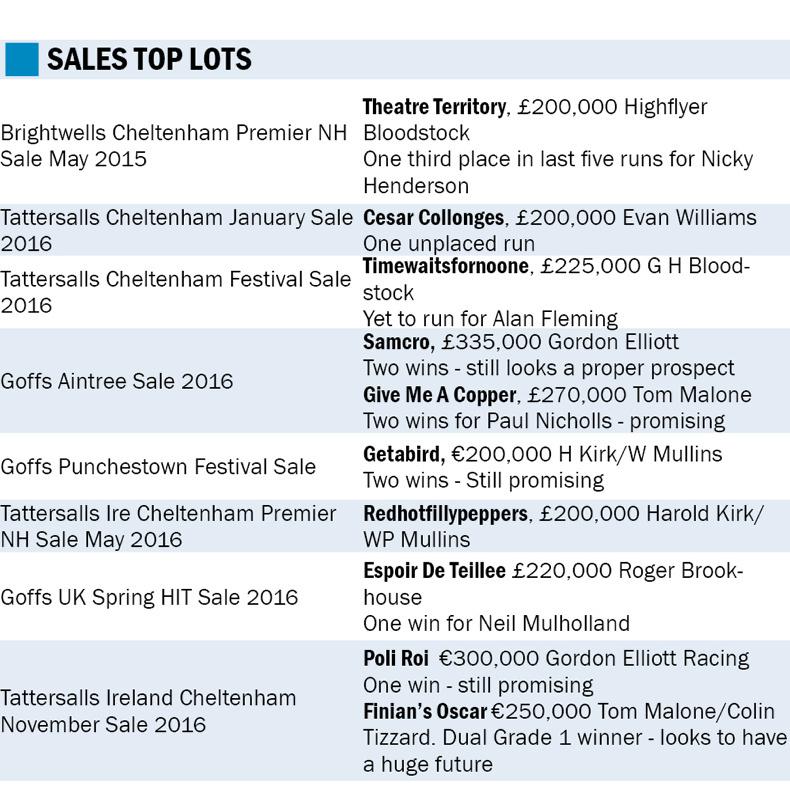Select the Espoir De Teillee lot name
Viewport: 790px width, 792px height.
434,572
